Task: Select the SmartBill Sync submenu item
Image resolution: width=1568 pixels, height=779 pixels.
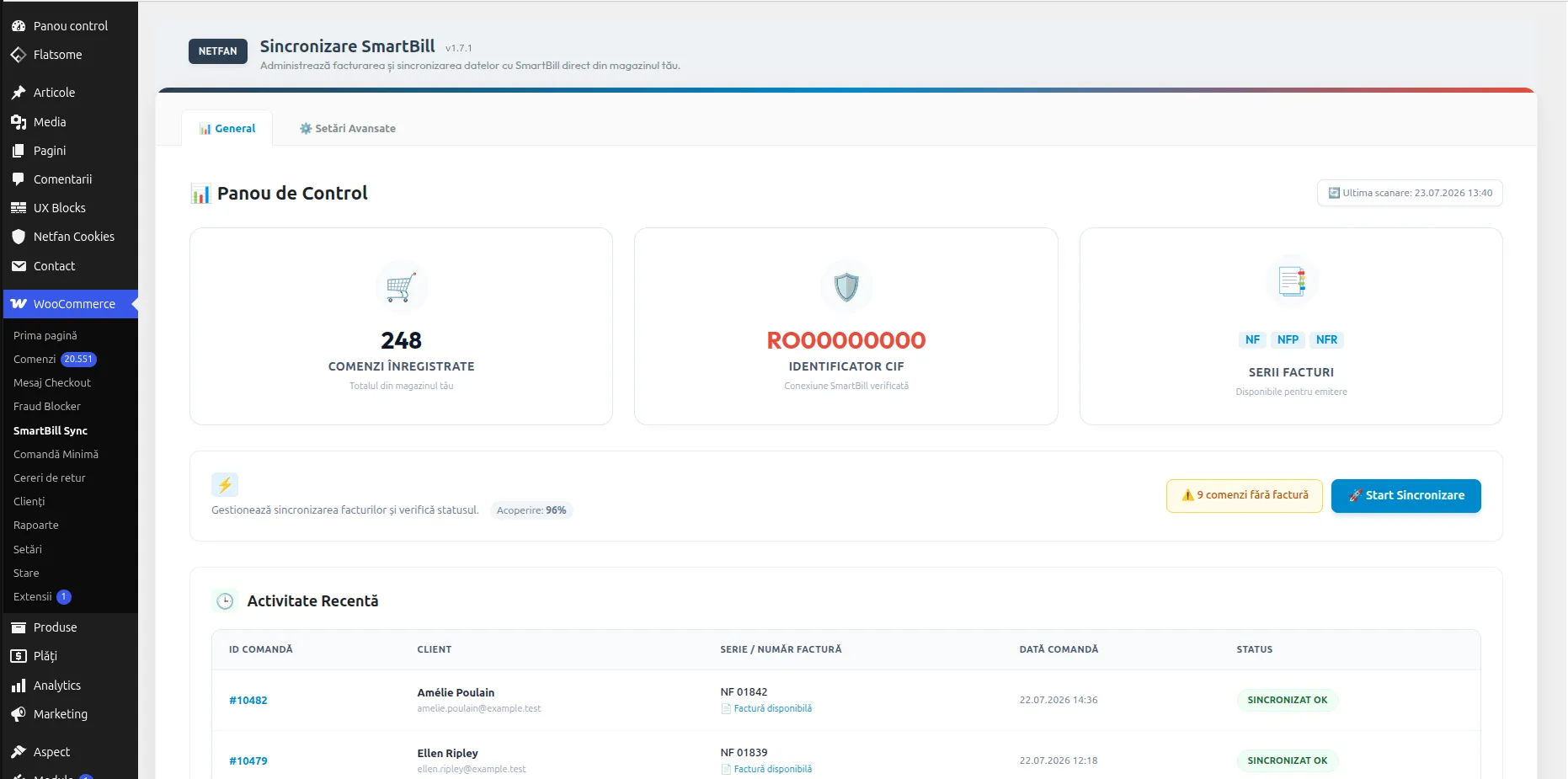Action: 51,430
